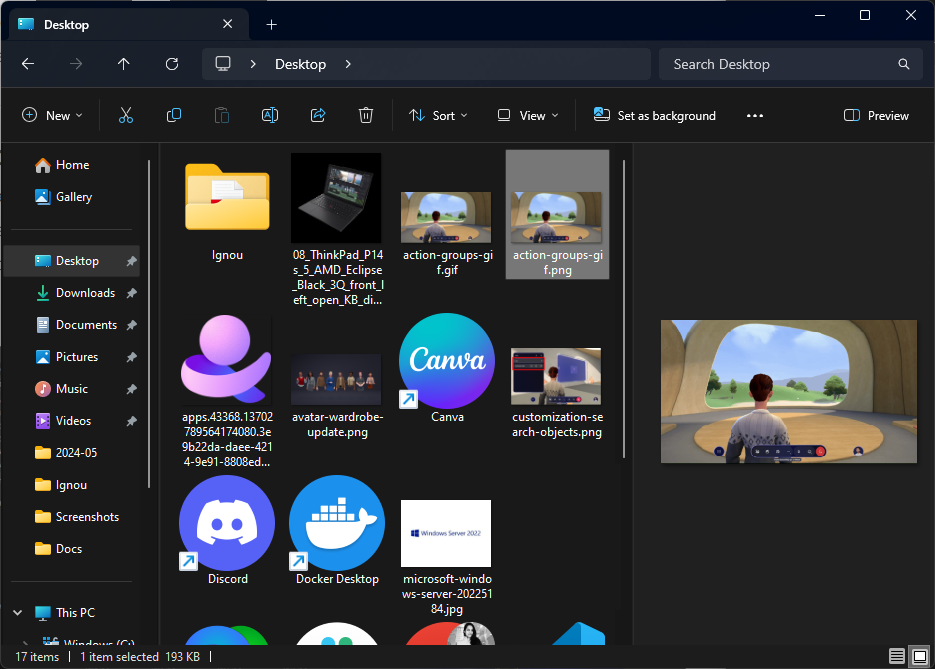Select avatar-wardrobe-update.png thumbnail

coord(337,378)
